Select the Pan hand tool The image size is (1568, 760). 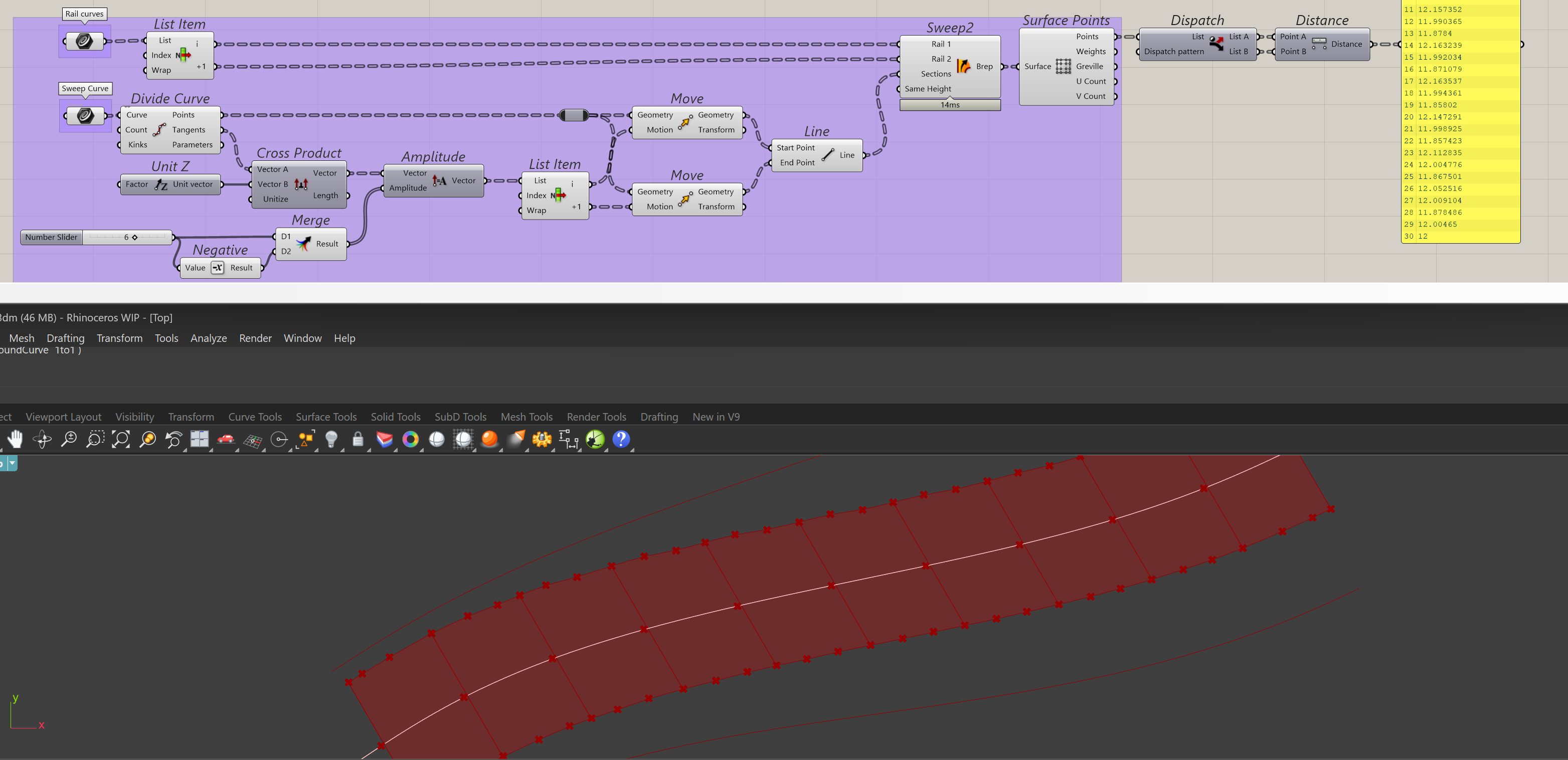point(15,439)
